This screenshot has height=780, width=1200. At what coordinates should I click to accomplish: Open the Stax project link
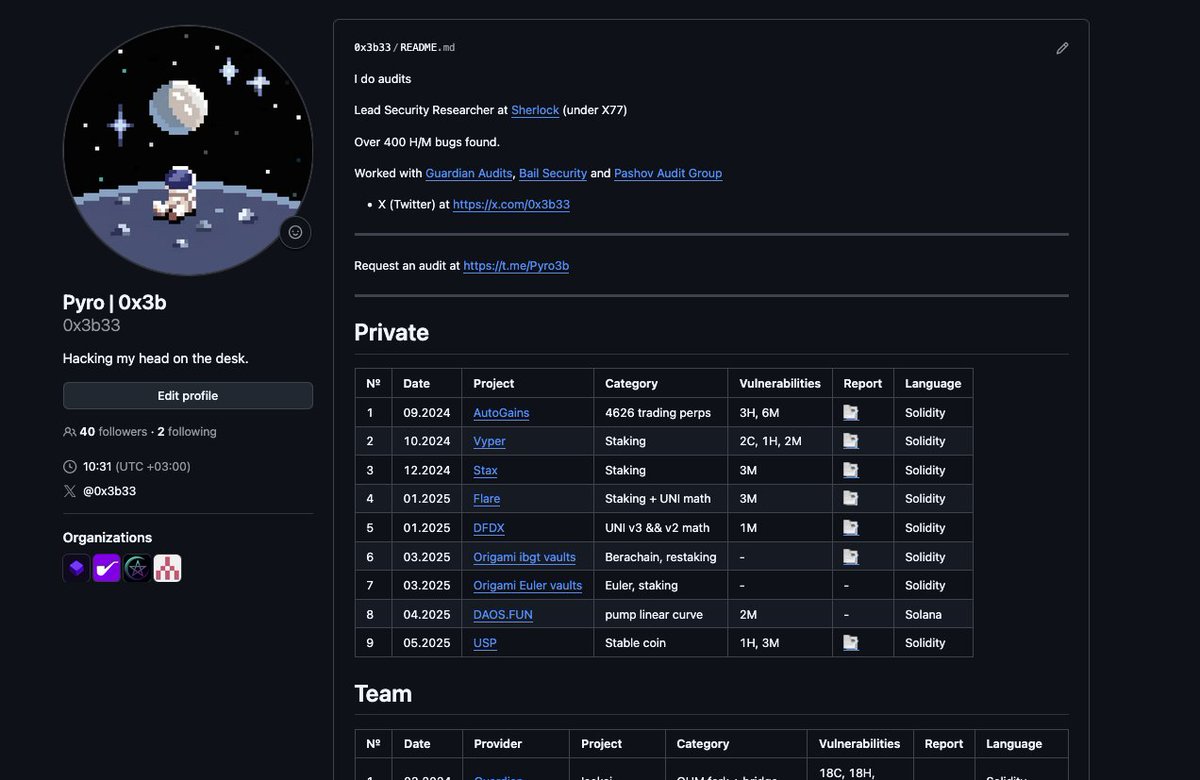click(485, 470)
